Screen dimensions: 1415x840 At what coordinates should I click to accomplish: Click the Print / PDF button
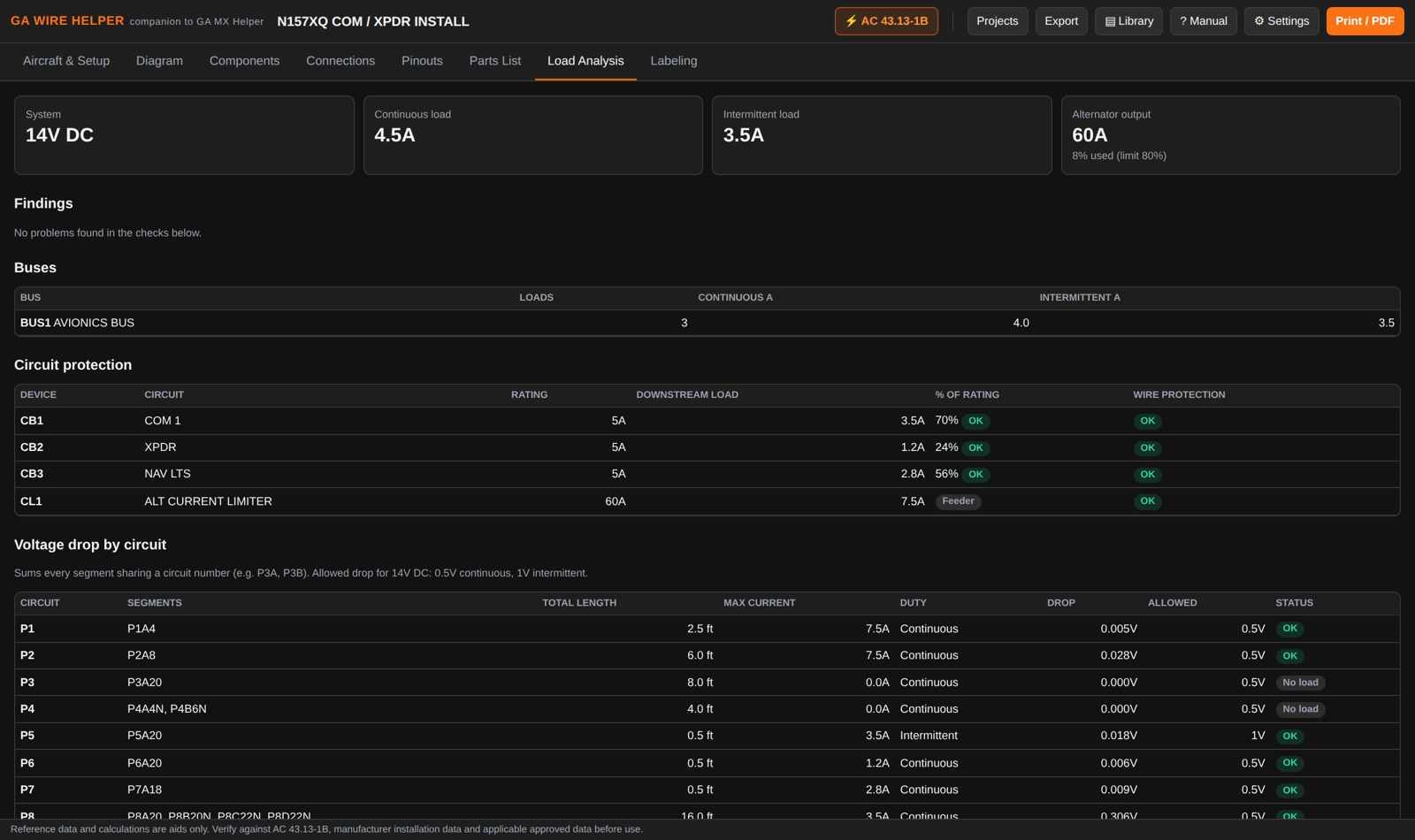point(1365,21)
